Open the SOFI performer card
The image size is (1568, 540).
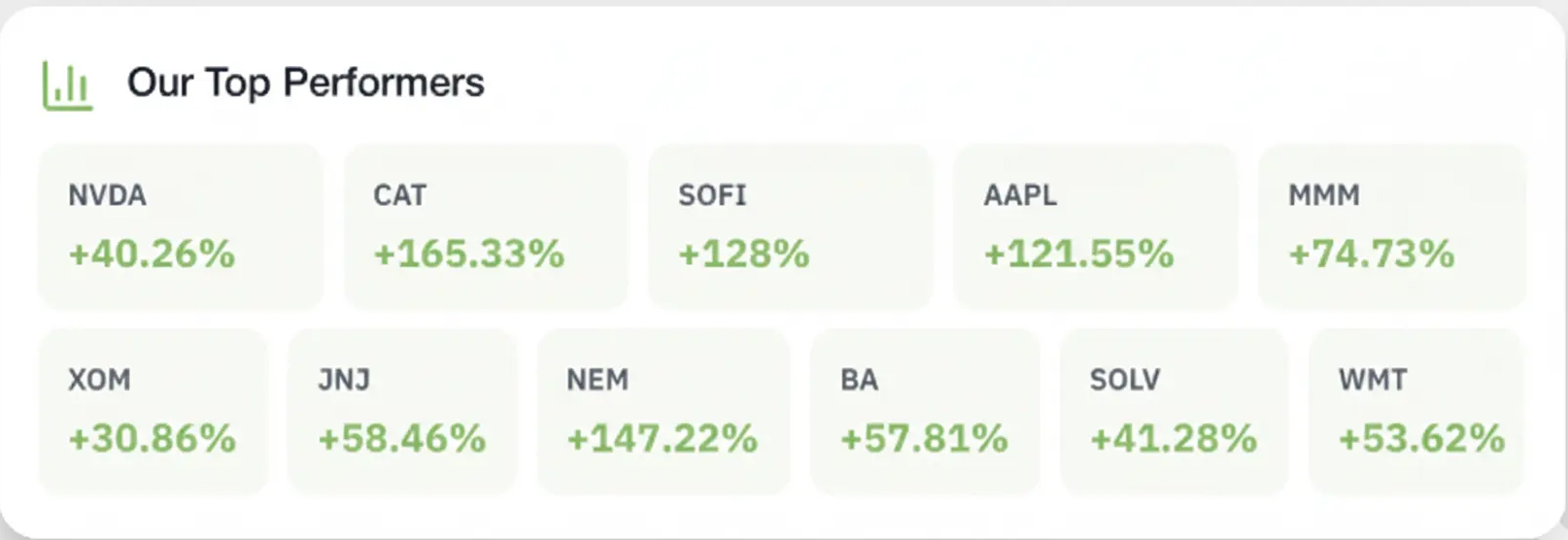[790, 225]
